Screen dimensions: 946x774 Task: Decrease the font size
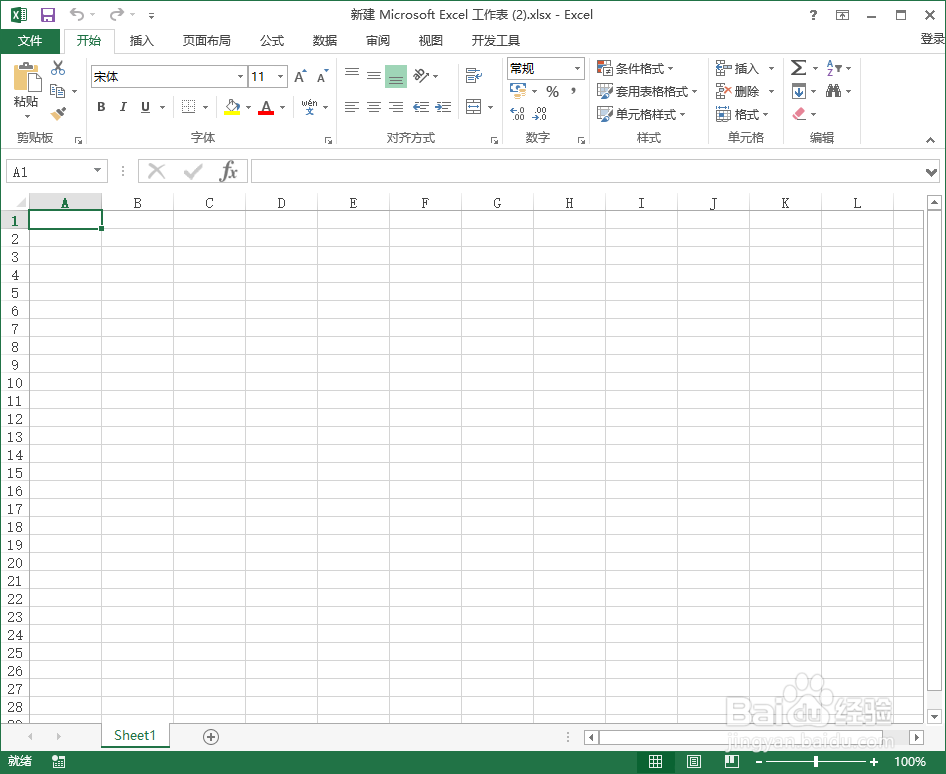[x=323, y=77]
